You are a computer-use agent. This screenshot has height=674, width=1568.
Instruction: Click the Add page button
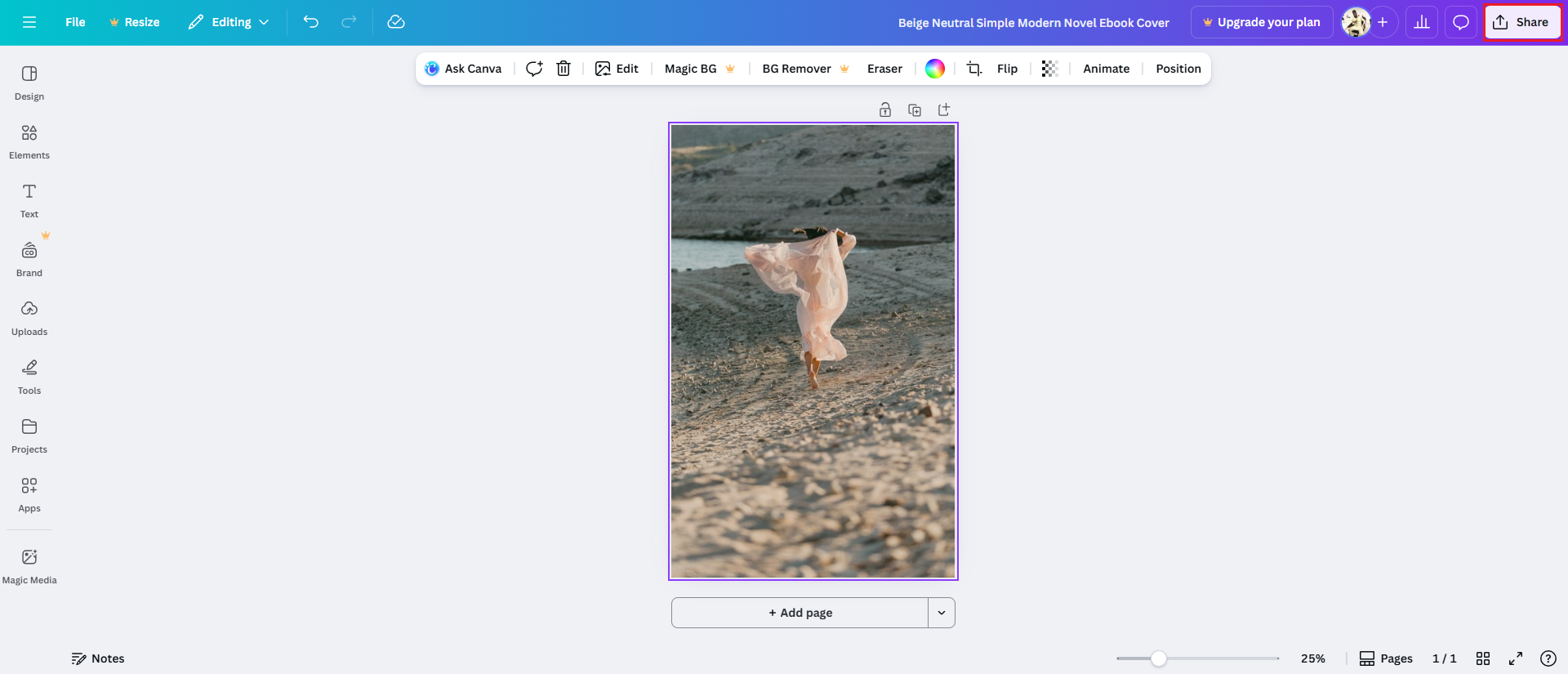click(800, 613)
